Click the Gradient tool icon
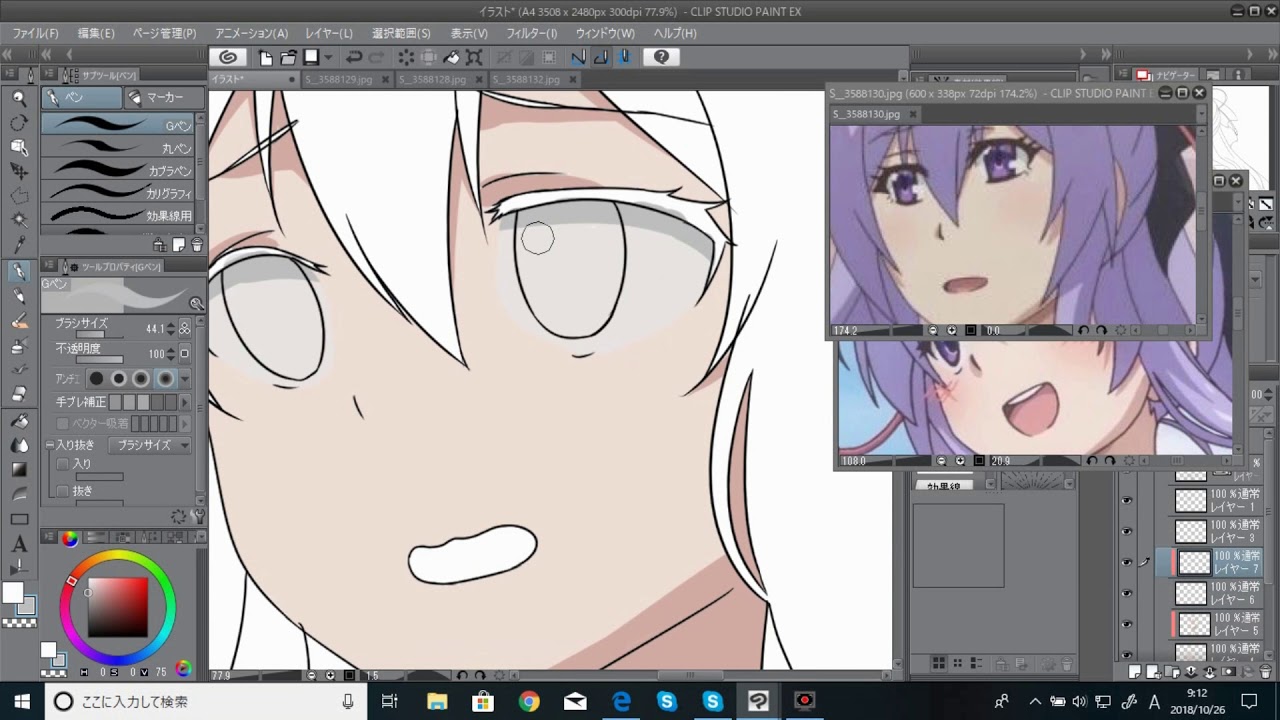 (x=19, y=469)
